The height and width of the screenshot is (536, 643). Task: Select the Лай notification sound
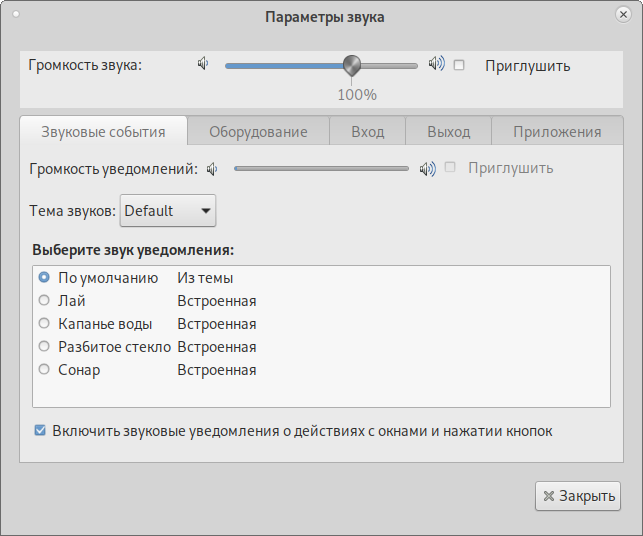(44, 300)
